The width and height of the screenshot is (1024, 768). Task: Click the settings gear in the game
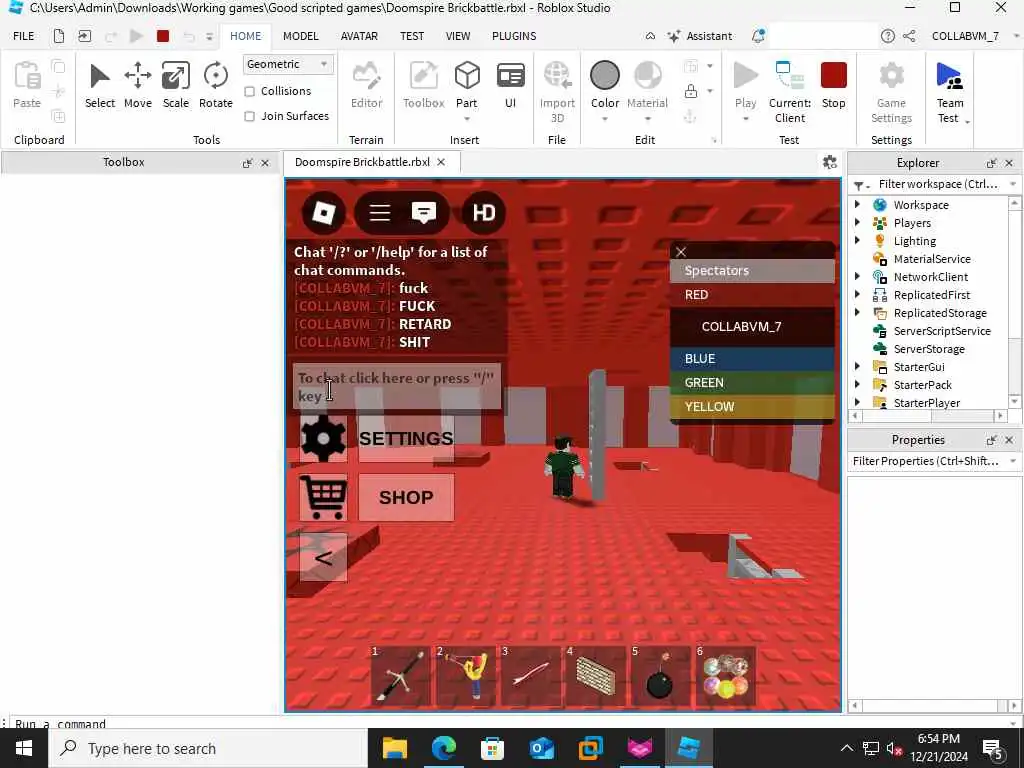point(323,438)
